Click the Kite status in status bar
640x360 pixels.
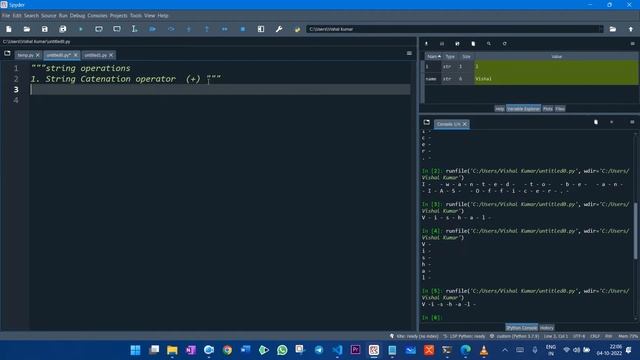tap(414, 336)
